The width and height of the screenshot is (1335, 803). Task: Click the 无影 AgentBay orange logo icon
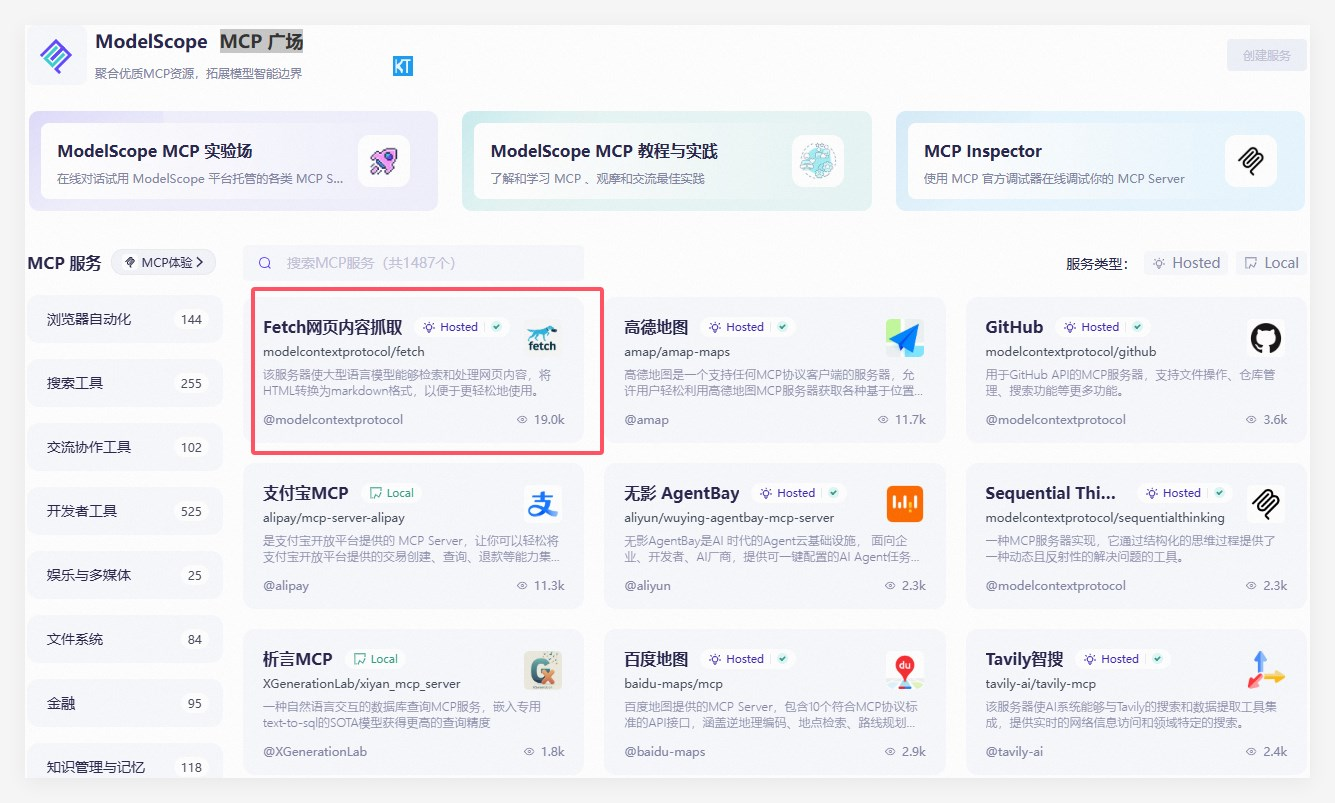click(904, 504)
